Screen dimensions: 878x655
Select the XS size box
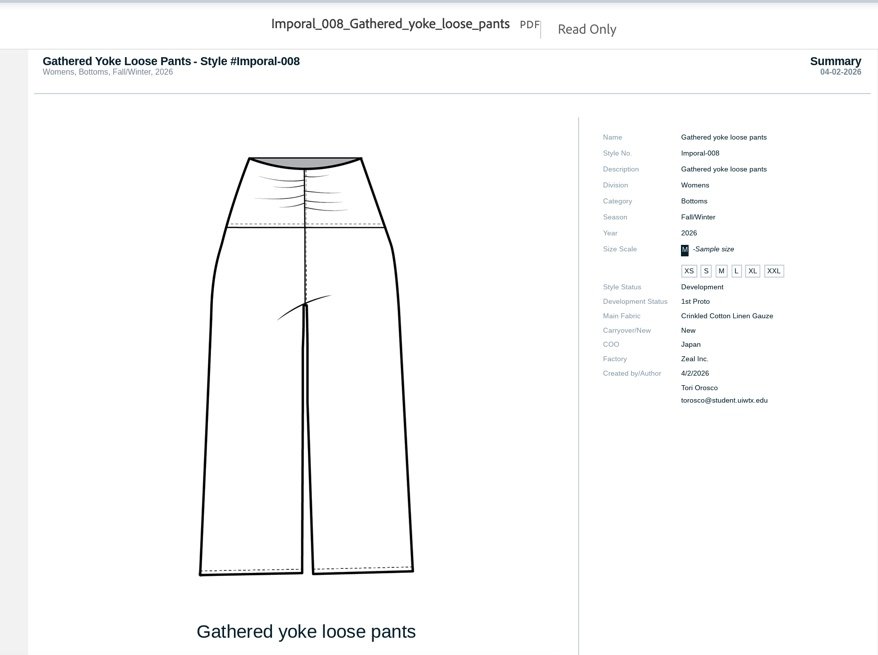pos(689,271)
